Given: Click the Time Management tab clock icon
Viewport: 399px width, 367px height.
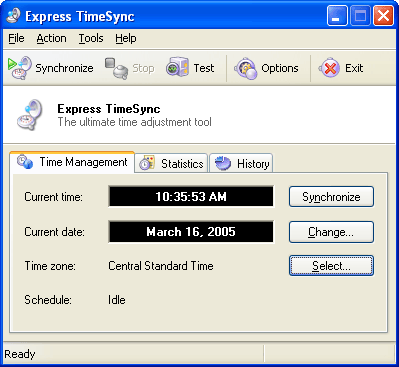Looking at the screenshot, I should pos(25,162).
